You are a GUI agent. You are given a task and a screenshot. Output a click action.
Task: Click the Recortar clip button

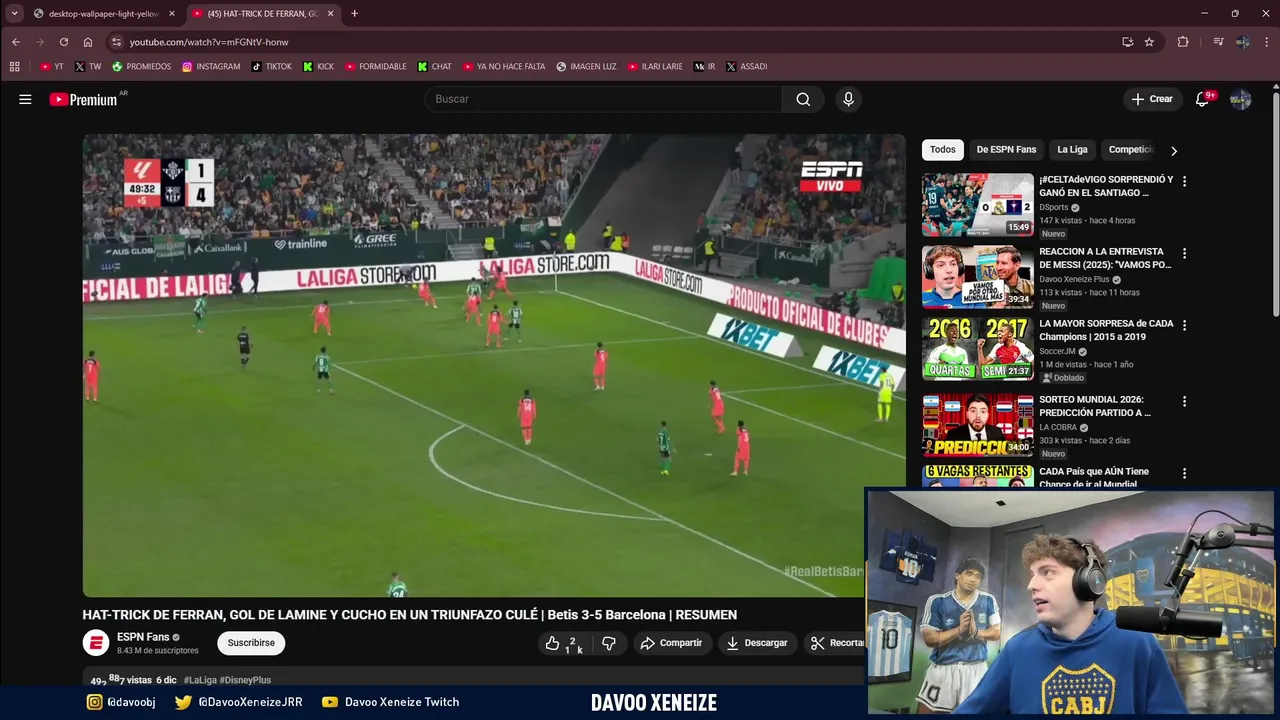point(836,643)
